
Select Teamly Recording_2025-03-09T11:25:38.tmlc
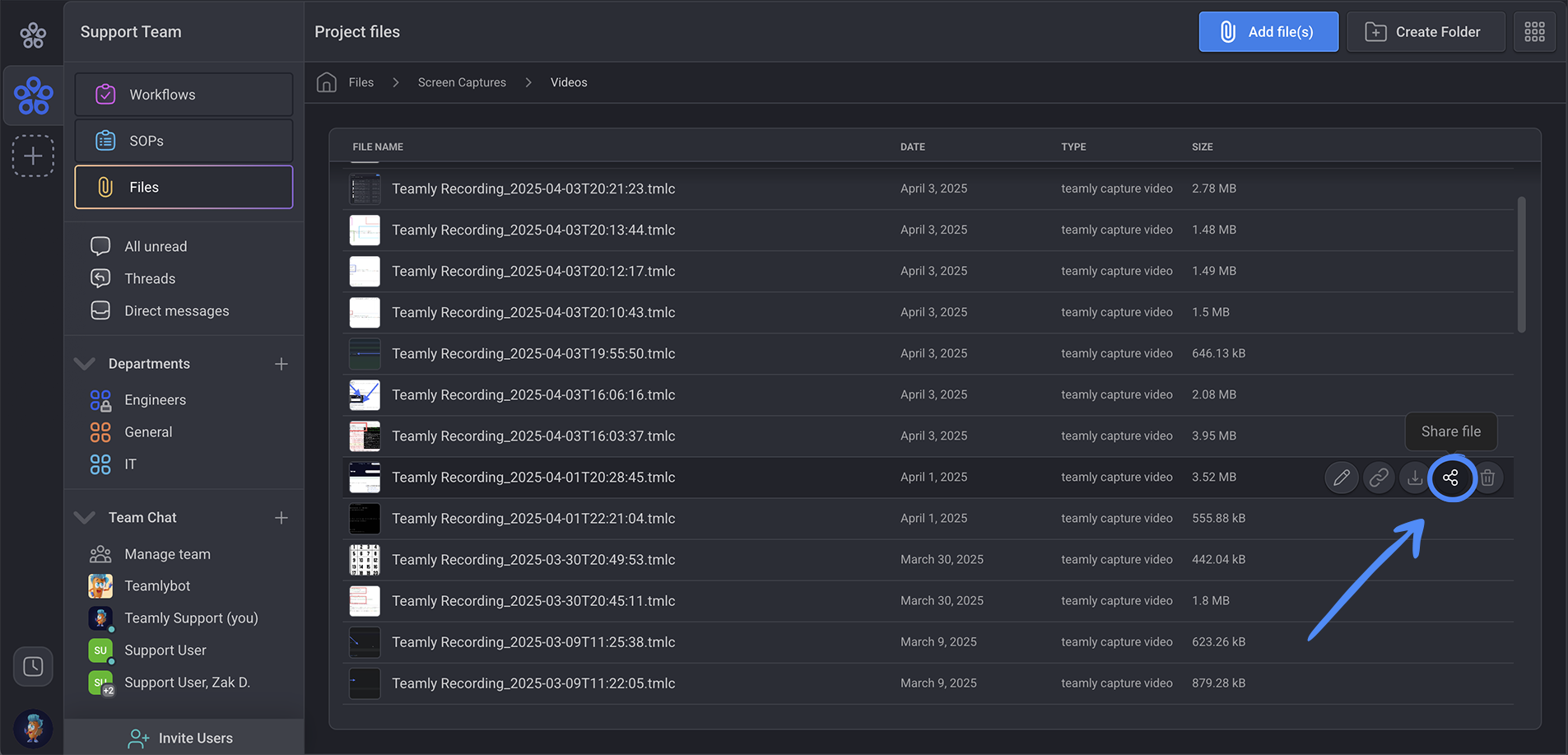point(533,642)
